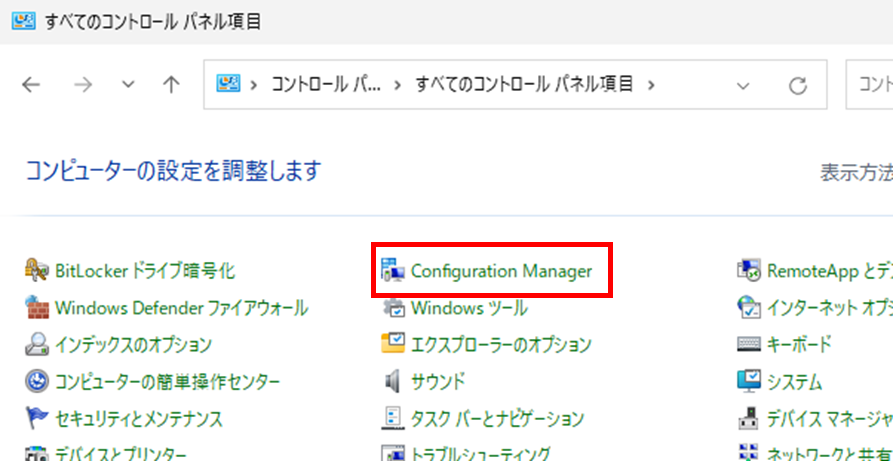
Task: Open システム link
Action: [795, 381]
